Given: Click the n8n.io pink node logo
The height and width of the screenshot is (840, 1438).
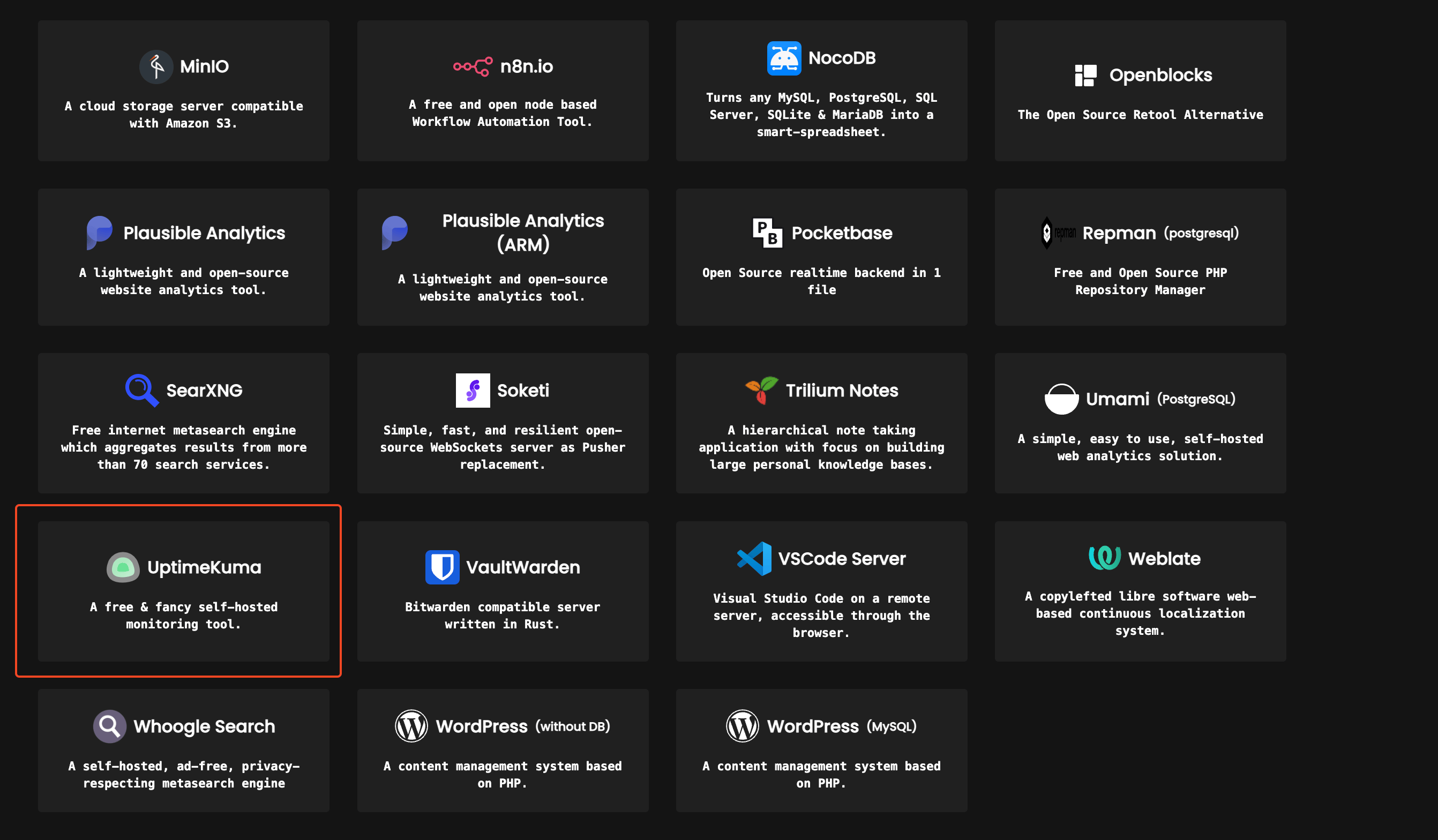Looking at the screenshot, I should point(473,67).
